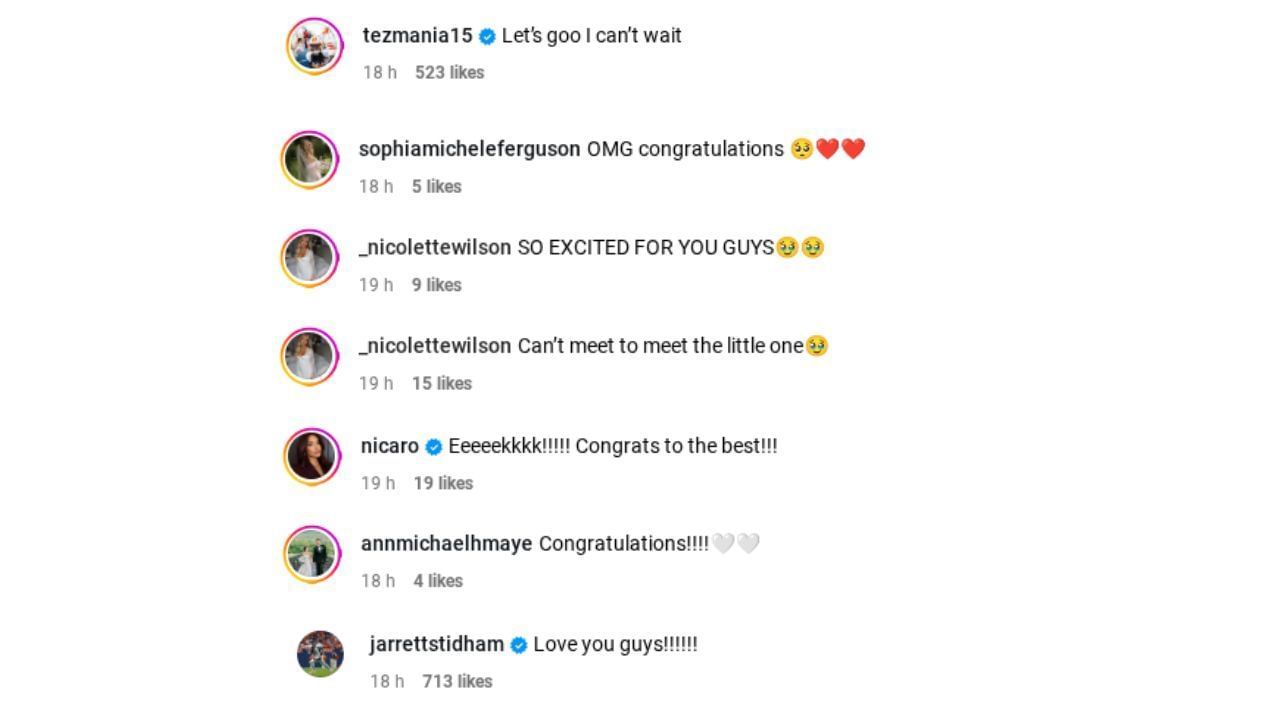
Task: Open annmichaelhmaye's profile avatar
Action: pos(312,555)
